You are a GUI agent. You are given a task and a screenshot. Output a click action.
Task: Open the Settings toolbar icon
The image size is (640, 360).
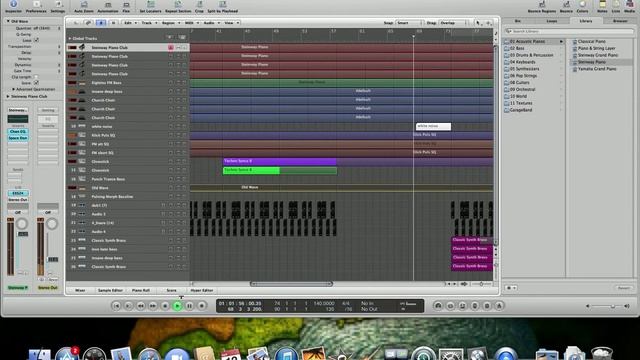coord(58,6)
